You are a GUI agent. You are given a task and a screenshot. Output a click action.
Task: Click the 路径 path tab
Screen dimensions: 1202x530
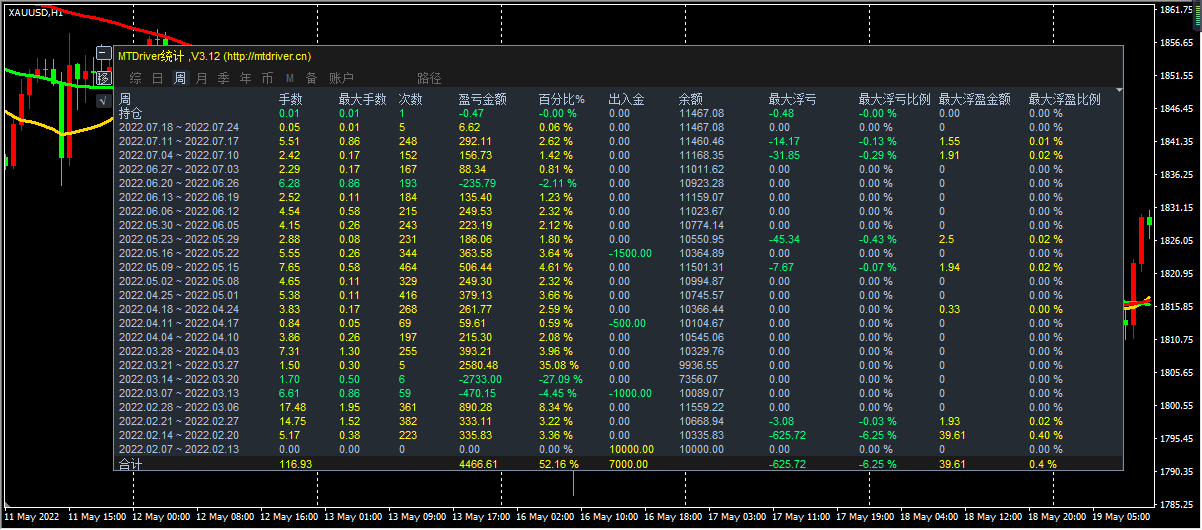tap(429, 78)
